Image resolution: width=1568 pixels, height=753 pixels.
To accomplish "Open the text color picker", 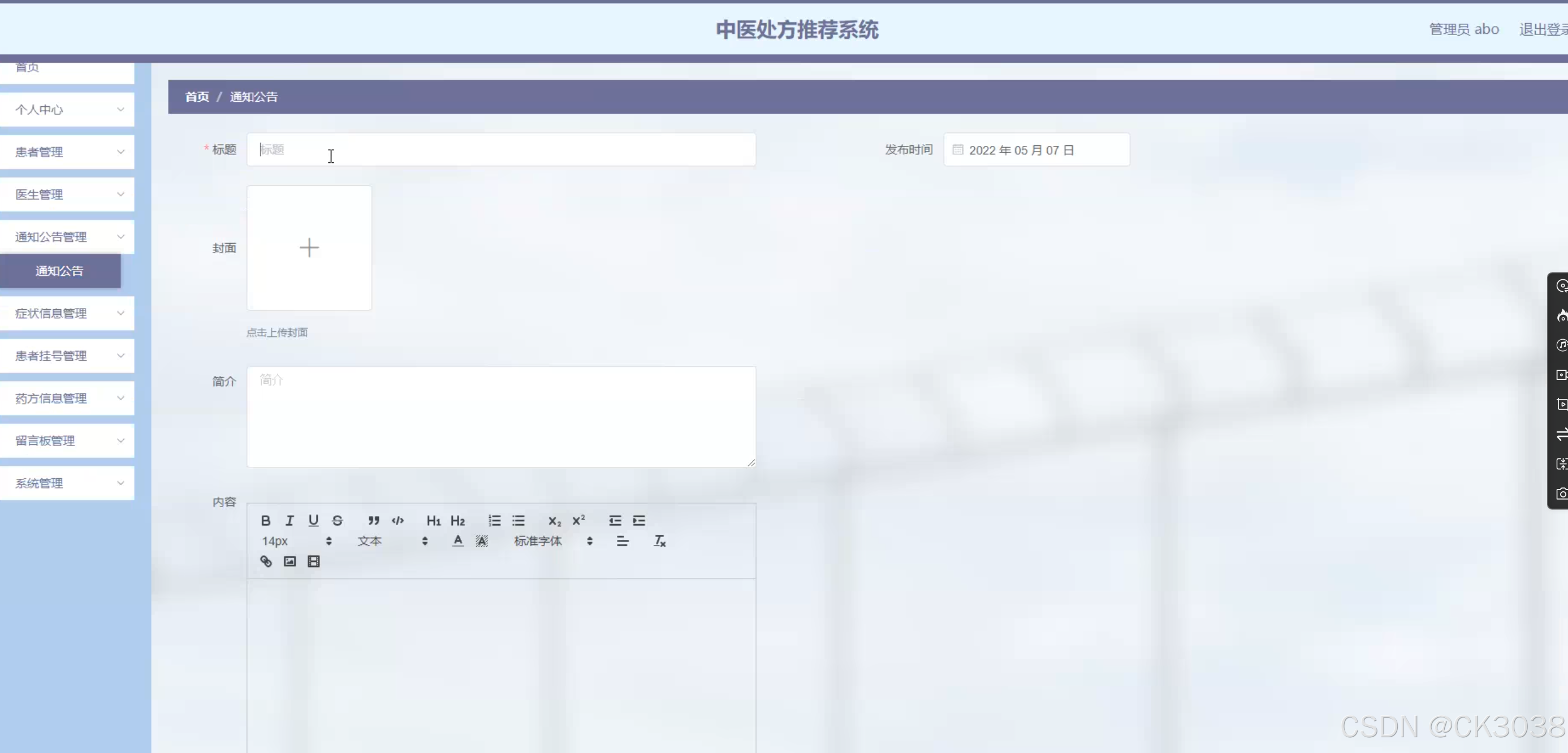I will [458, 541].
